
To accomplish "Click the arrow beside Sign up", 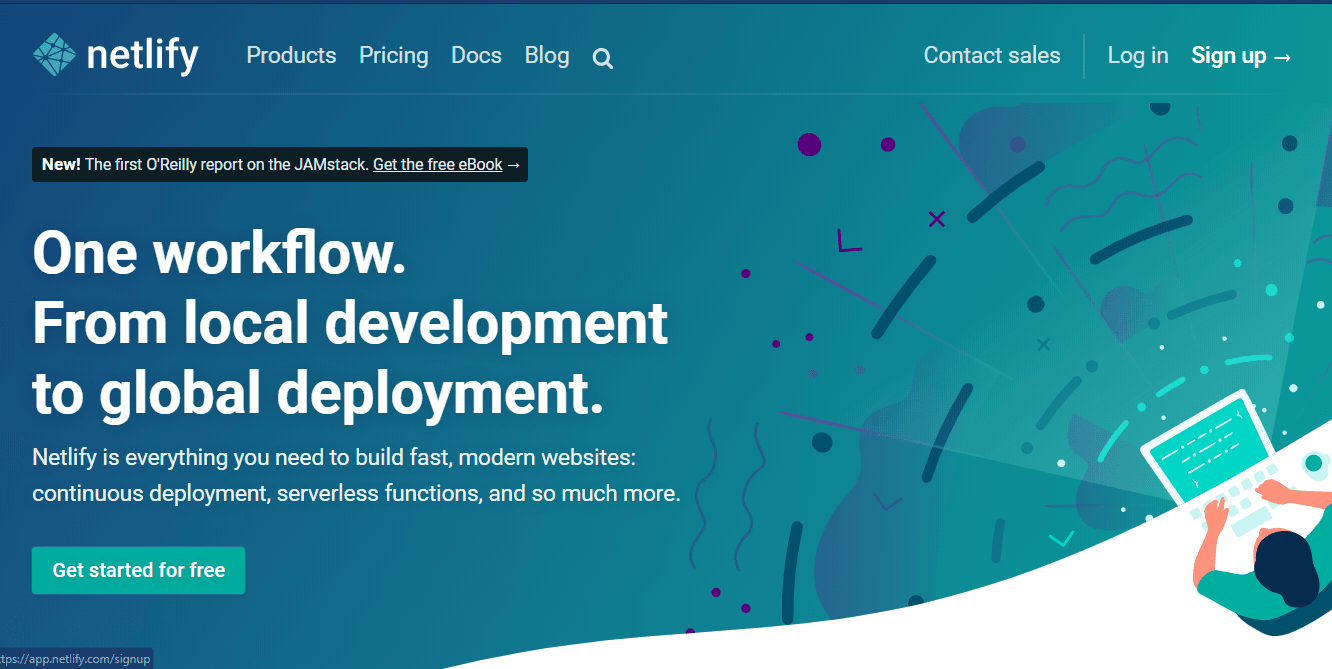I will pyautogui.click(x=1283, y=57).
